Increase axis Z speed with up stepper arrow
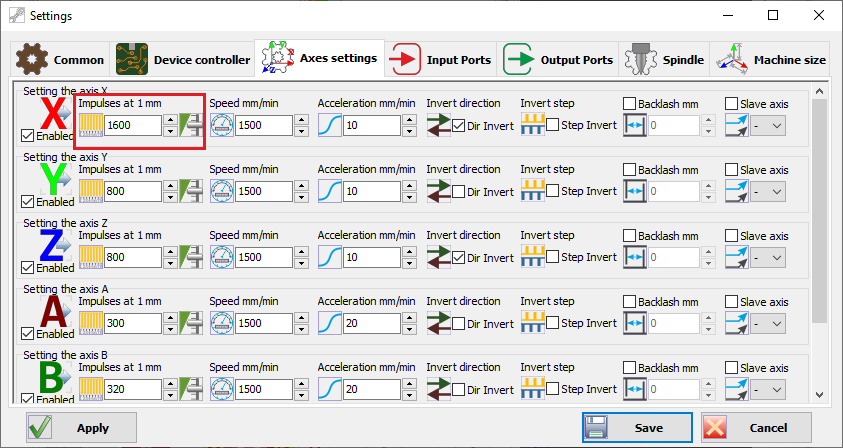The height and width of the screenshot is (448, 843). 302,252
